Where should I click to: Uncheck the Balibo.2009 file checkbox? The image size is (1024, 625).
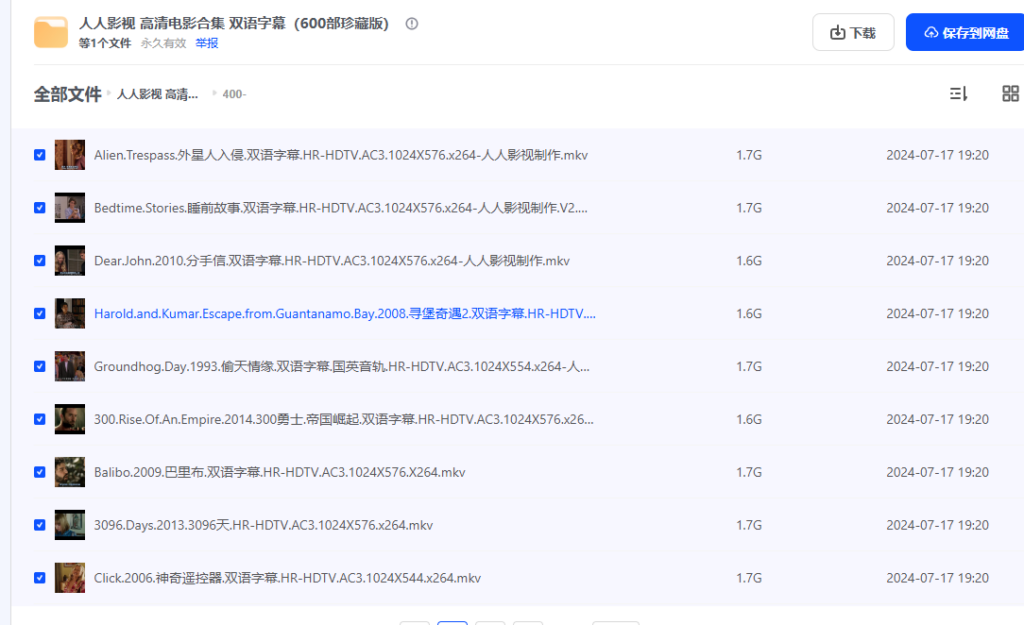(40, 472)
